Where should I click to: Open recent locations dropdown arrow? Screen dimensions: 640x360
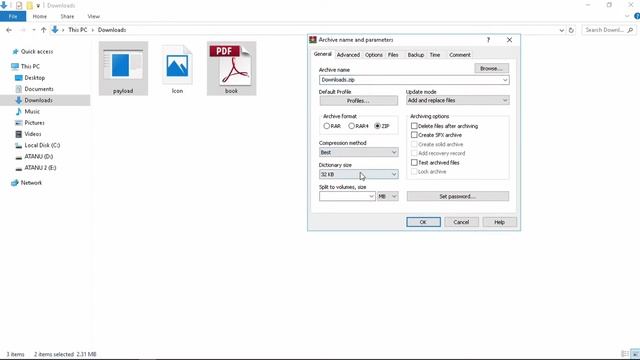click(x=34, y=30)
